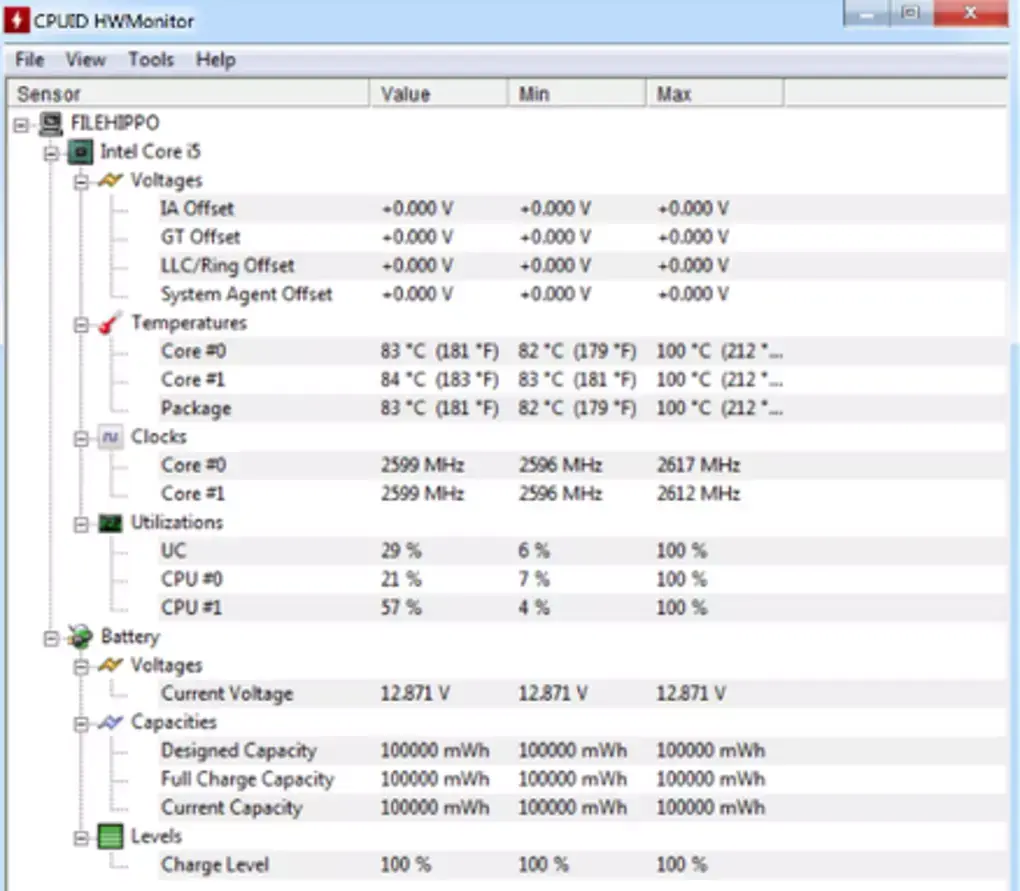Select the GT Offset row
This screenshot has width=1020, height=891.
coord(582,237)
